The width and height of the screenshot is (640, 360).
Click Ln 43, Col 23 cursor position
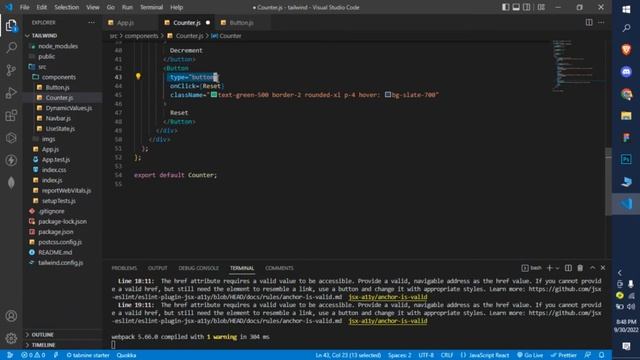348,355
